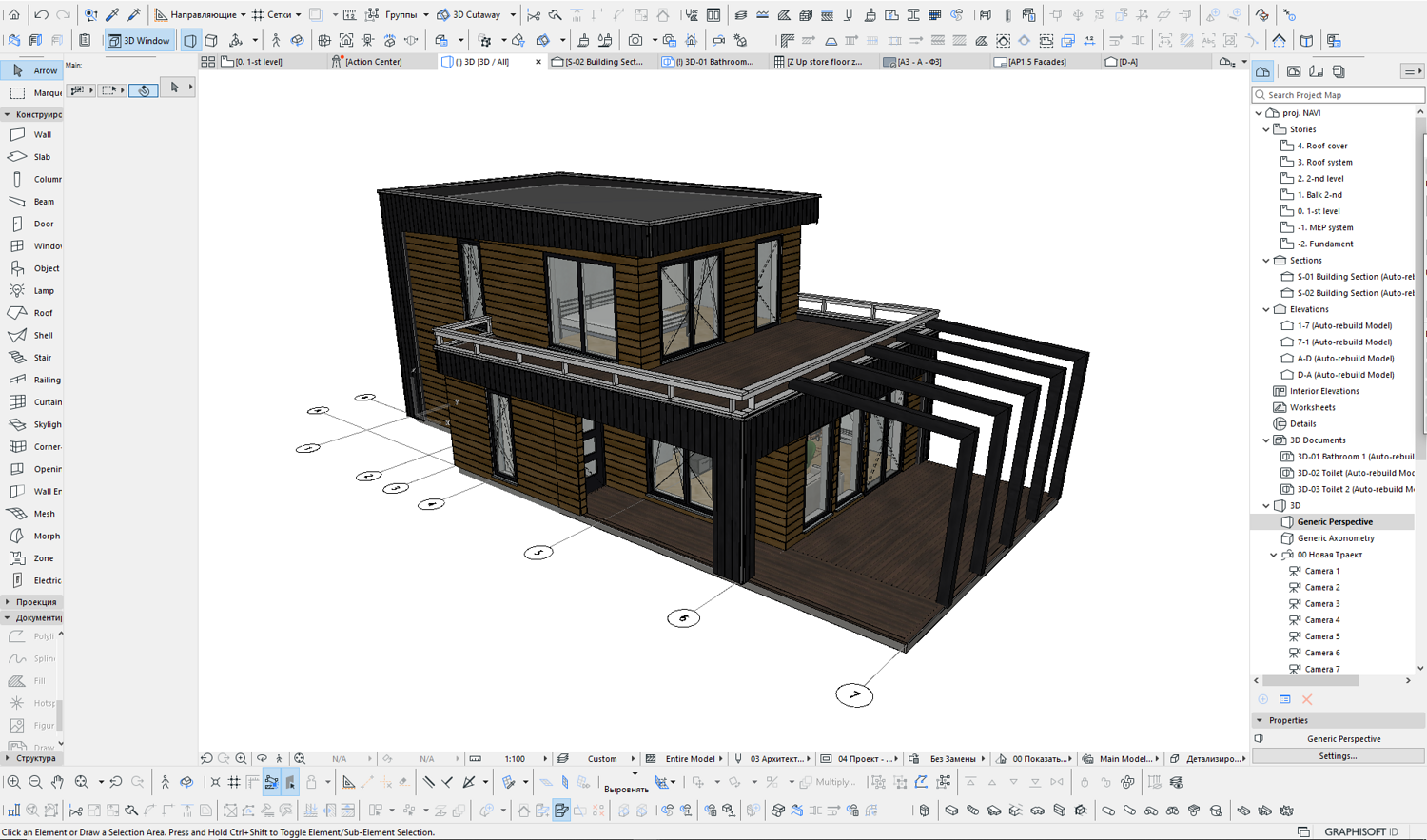
Task: Click the Zoom In magnifier in bottom toolbar
Action: [x=13, y=782]
